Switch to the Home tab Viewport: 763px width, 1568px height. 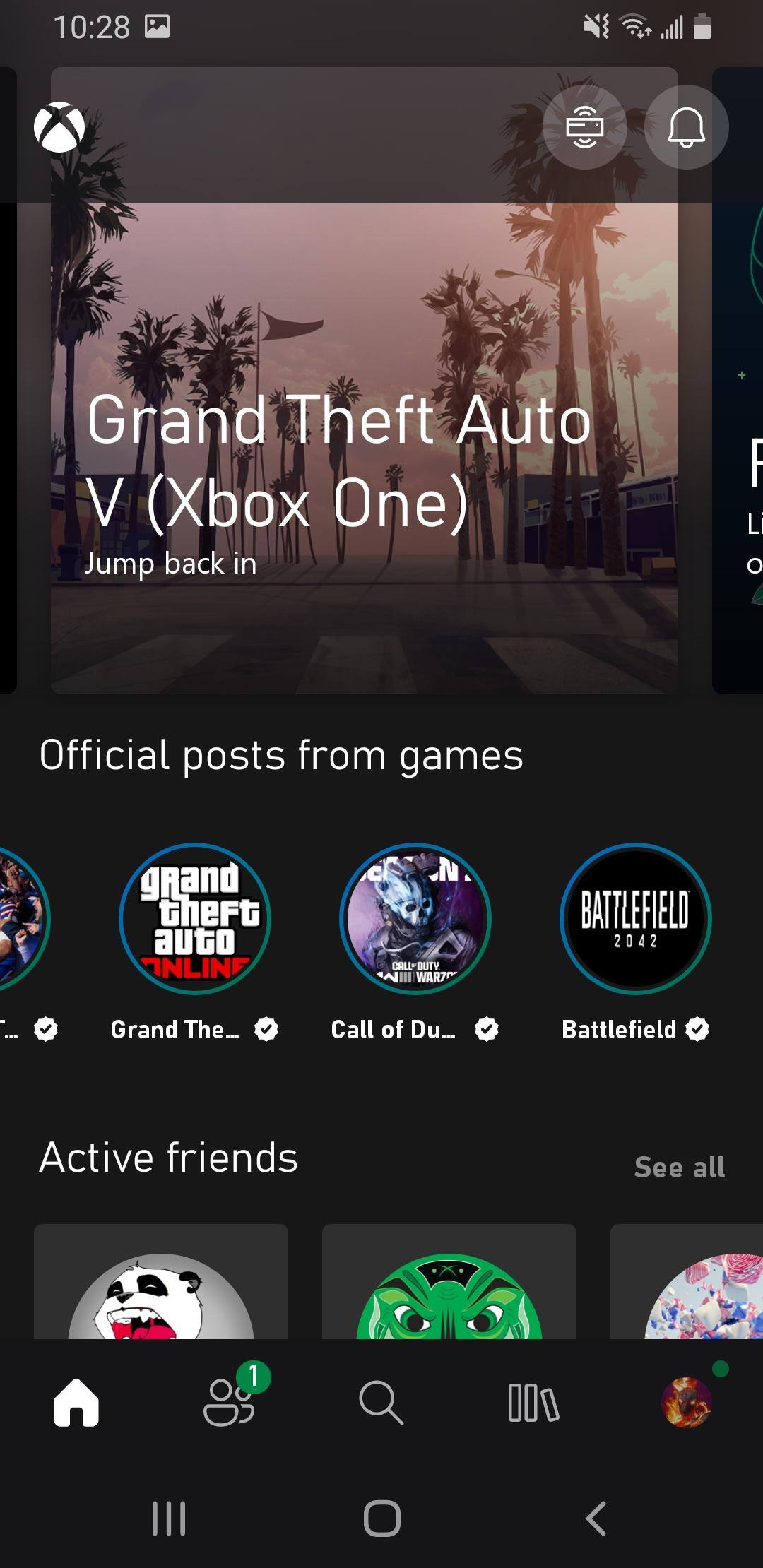tap(76, 1402)
